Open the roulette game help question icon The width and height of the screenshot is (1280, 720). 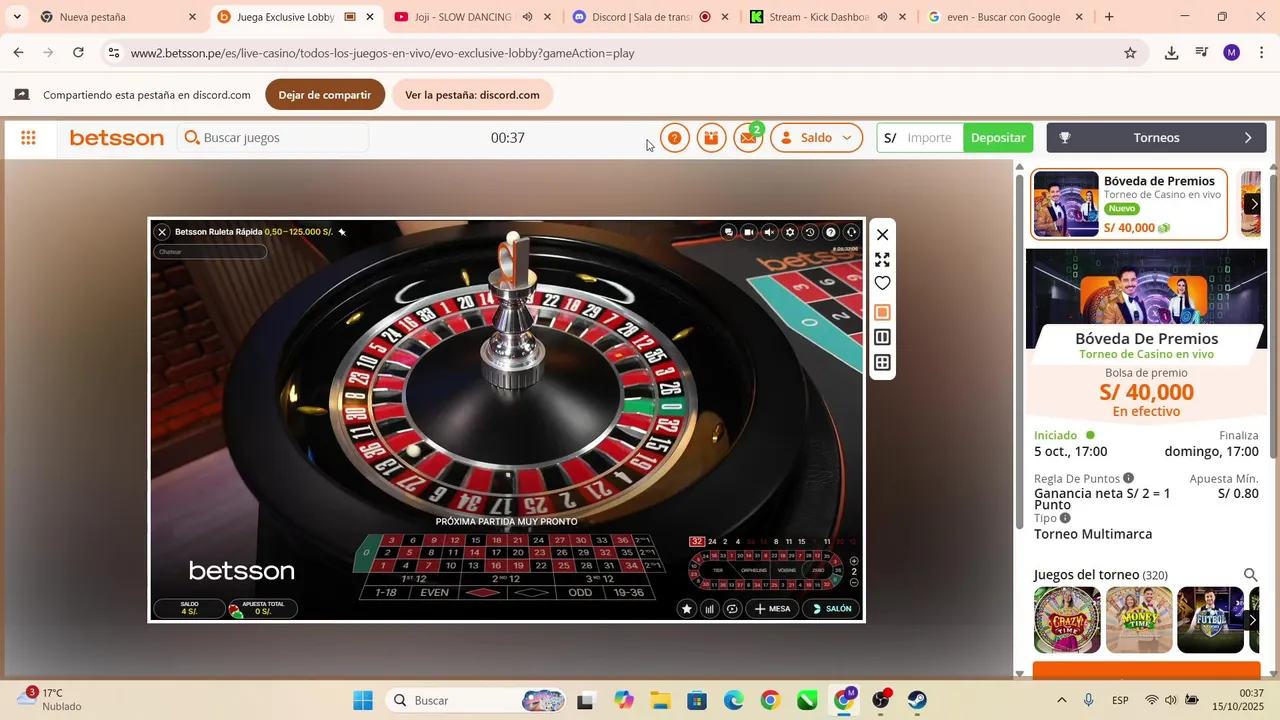click(831, 232)
